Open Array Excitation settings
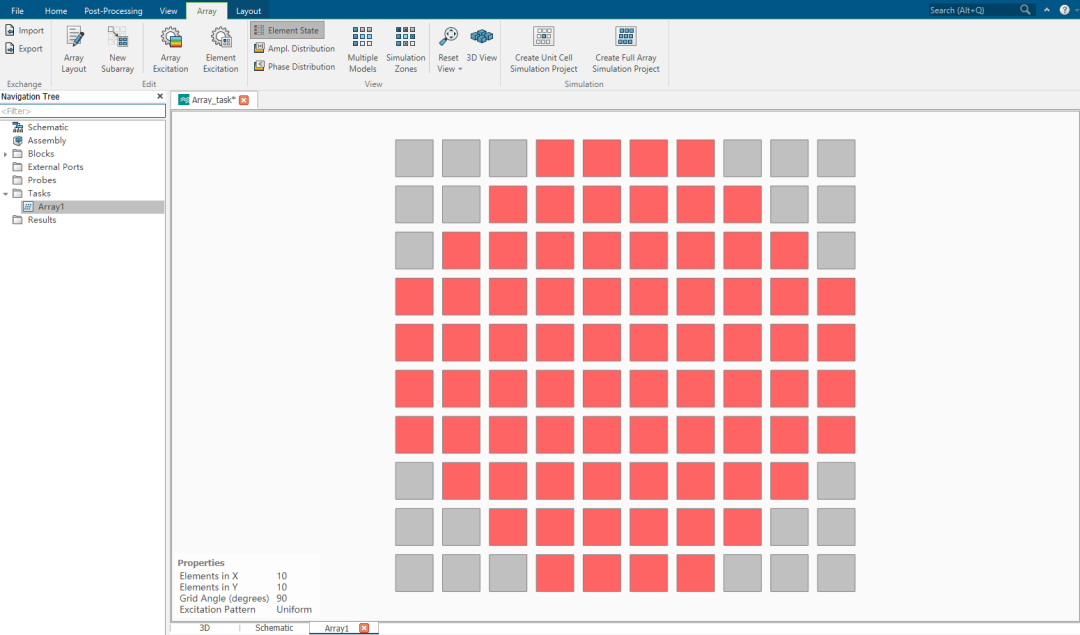The width and height of the screenshot is (1080, 635). (170, 49)
